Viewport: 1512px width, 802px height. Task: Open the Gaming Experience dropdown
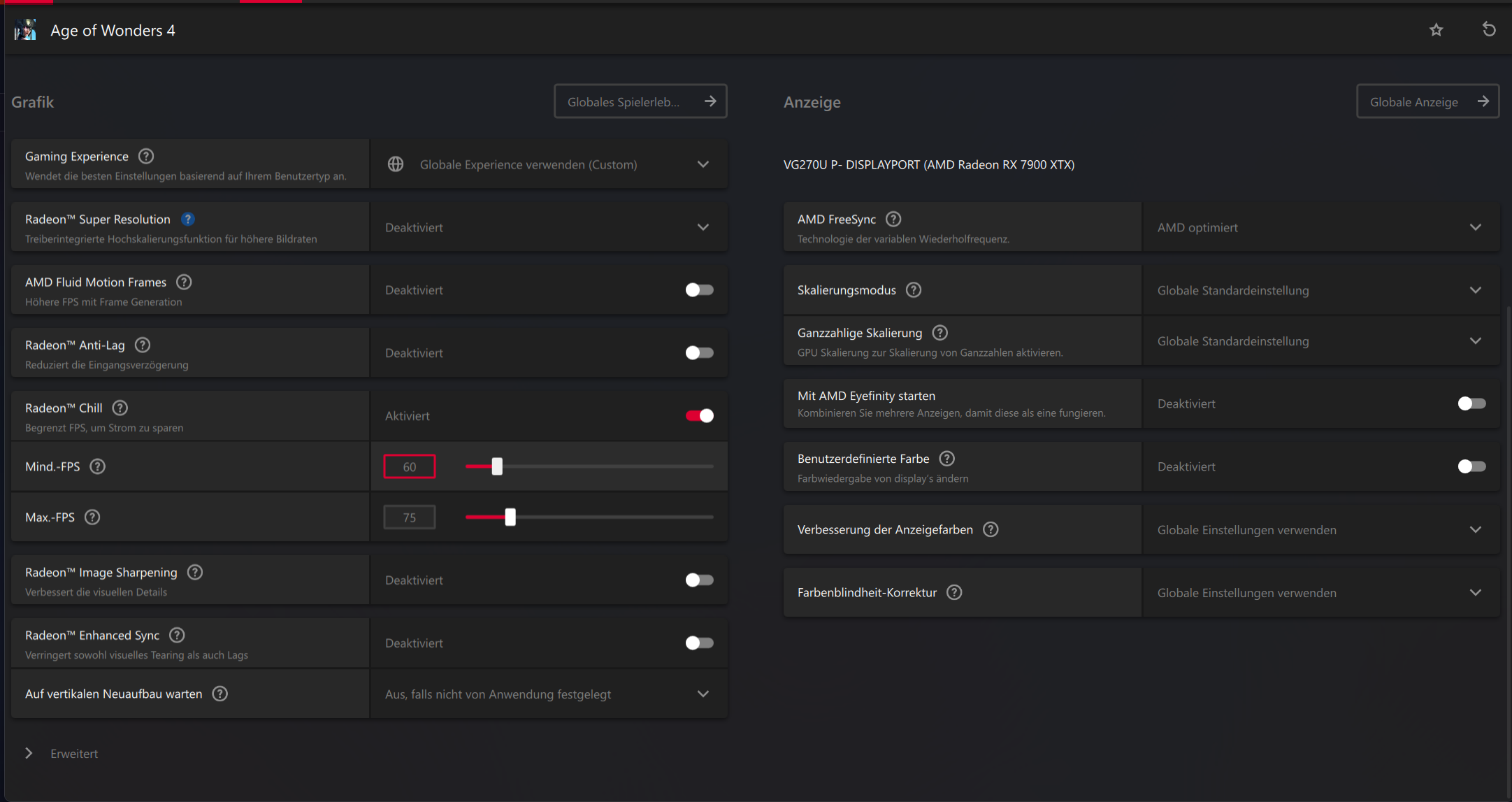[x=549, y=164]
